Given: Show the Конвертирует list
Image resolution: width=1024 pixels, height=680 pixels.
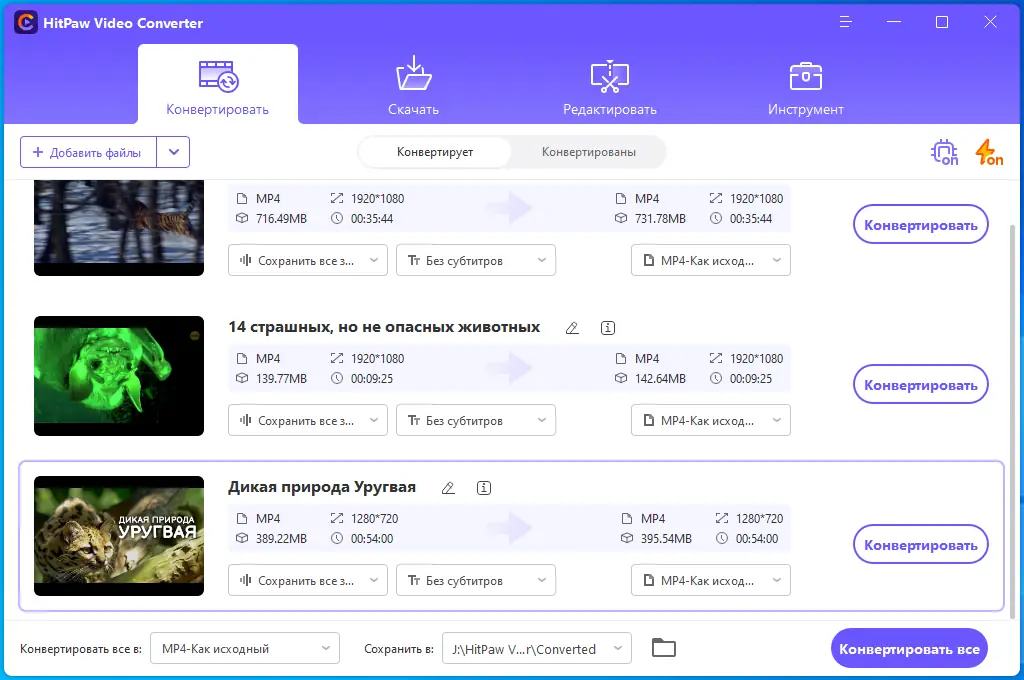Looking at the screenshot, I should coord(435,152).
